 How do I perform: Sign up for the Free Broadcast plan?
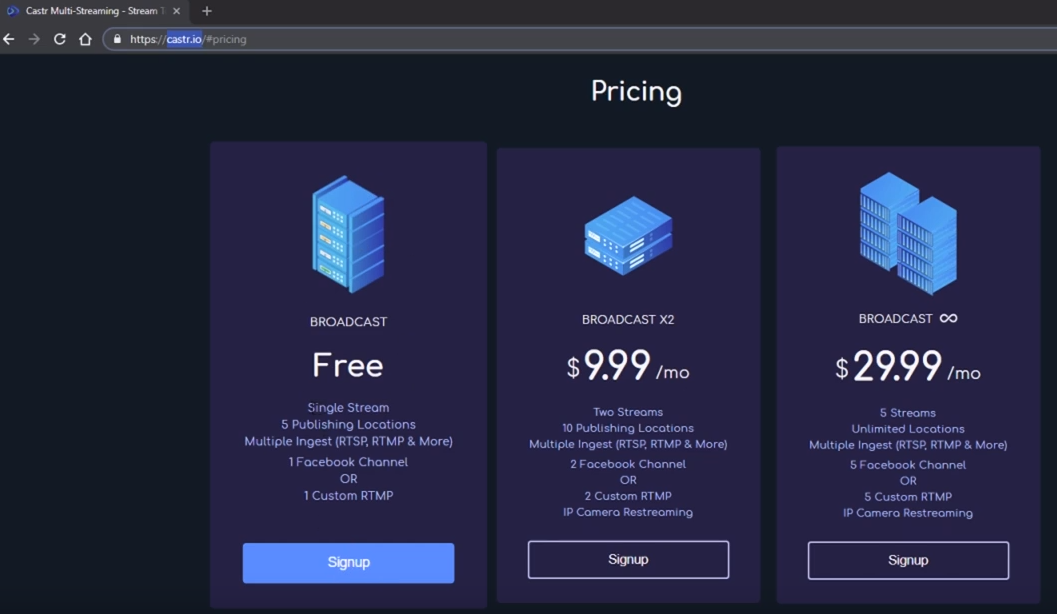click(x=349, y=563)
